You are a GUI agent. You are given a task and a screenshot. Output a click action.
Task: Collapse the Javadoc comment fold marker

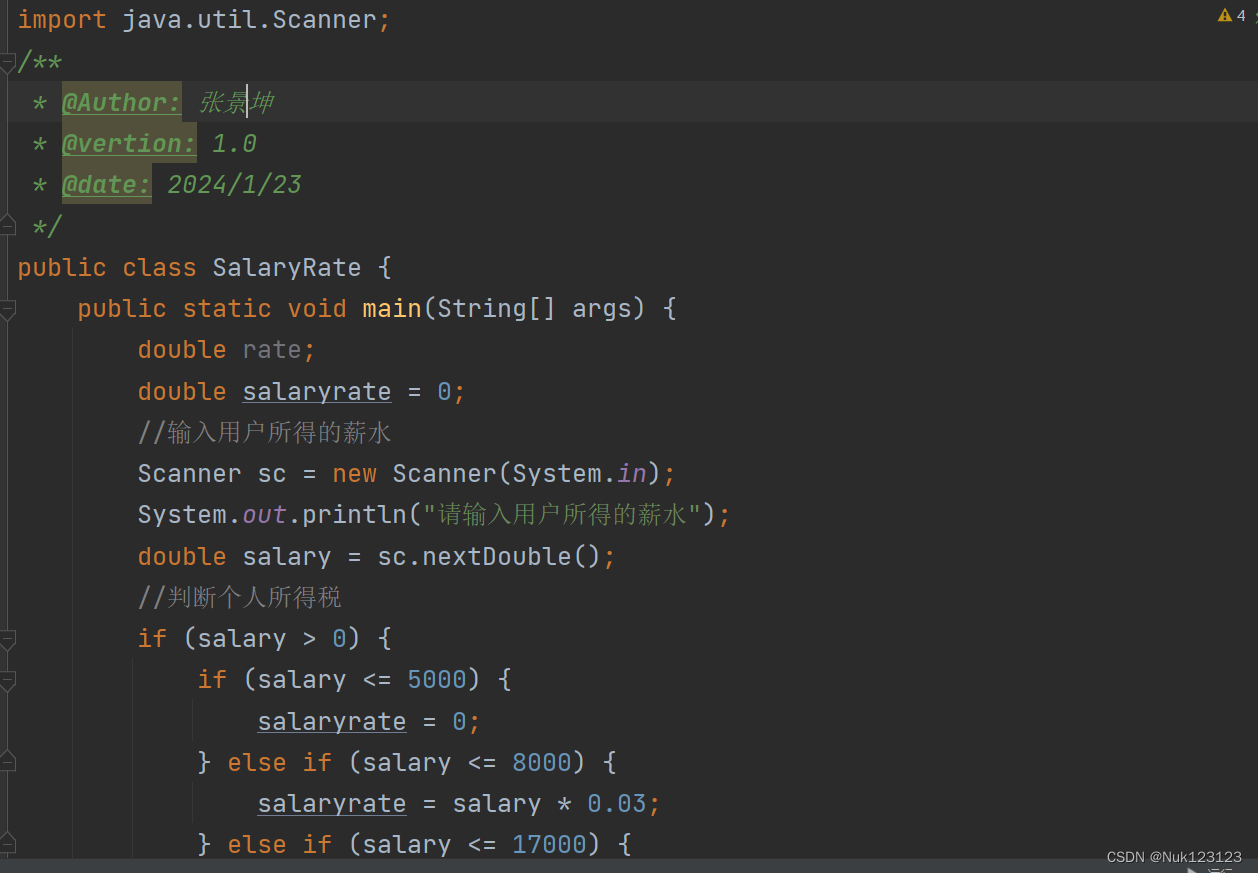(x=7, y=62)
